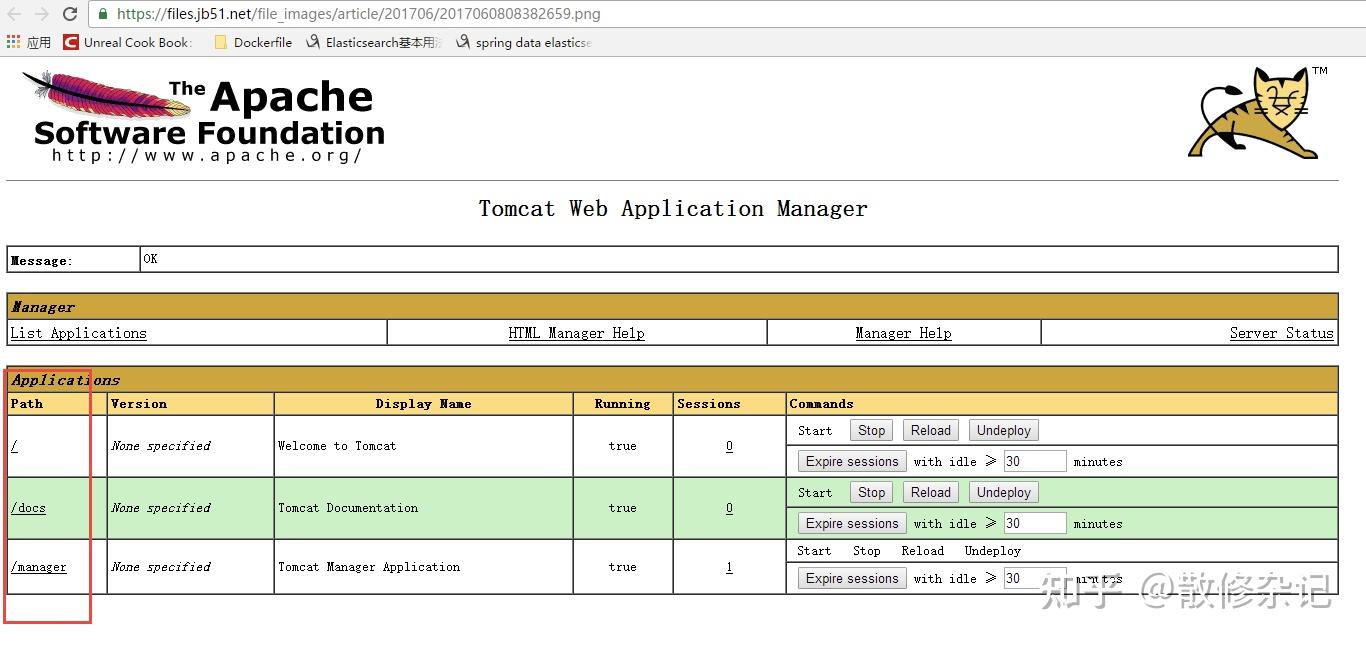The height and width of the screenshot is (646, 1366).
Task: Open the /docs application path link
Action: [x=28, y=508]
